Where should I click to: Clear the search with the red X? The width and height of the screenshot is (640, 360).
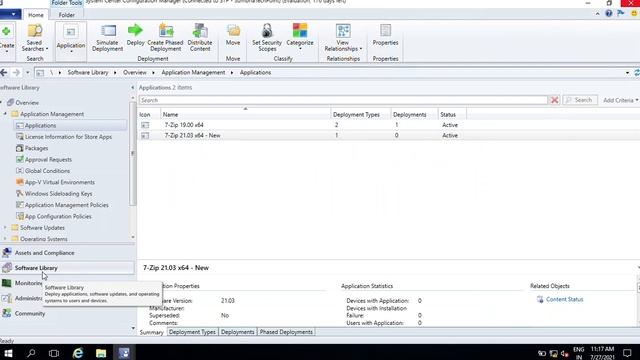pyautogui.click(x=554, y=100)
